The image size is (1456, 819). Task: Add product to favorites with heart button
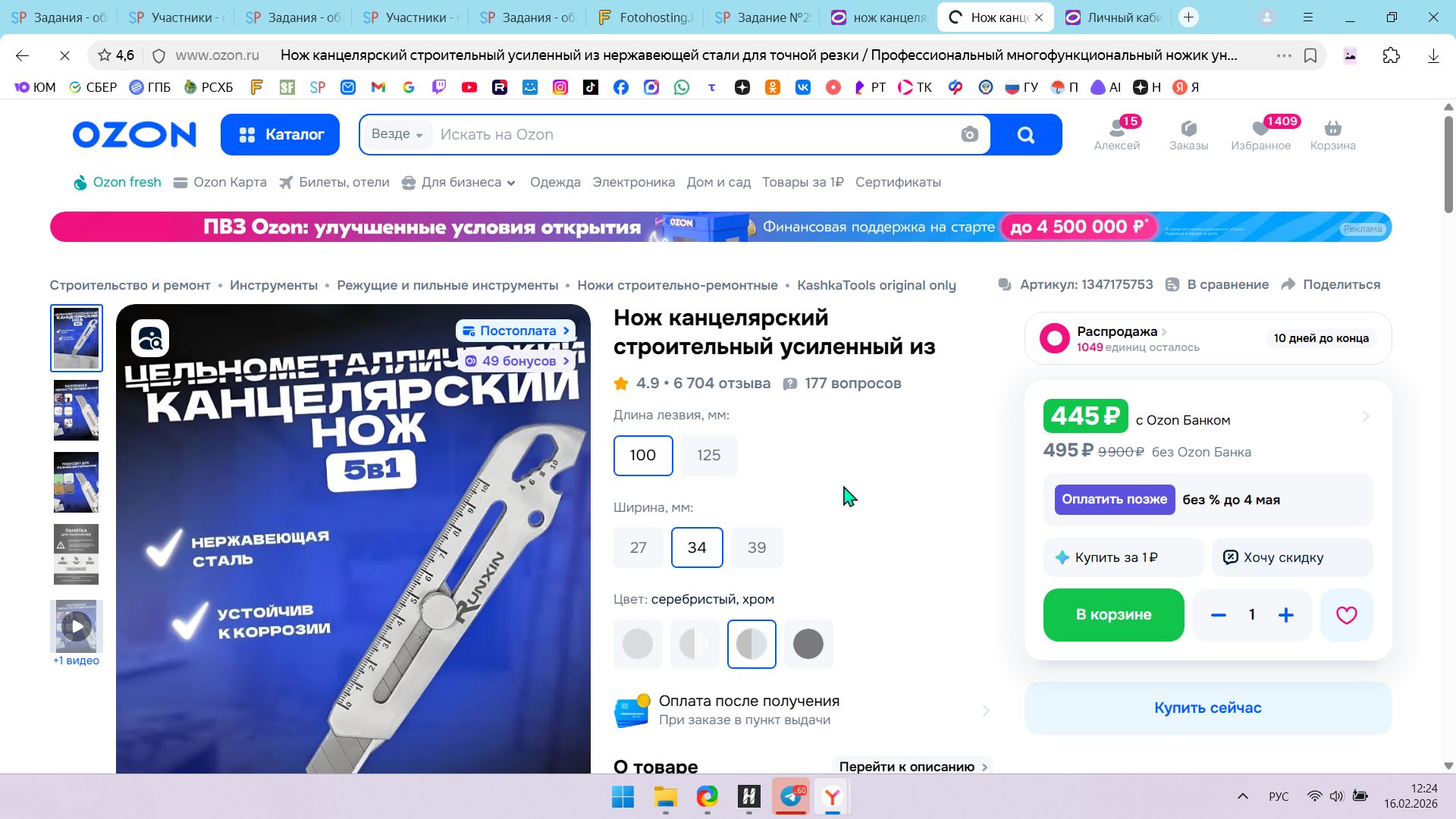pyautogui.click(x=1346, y=615)
